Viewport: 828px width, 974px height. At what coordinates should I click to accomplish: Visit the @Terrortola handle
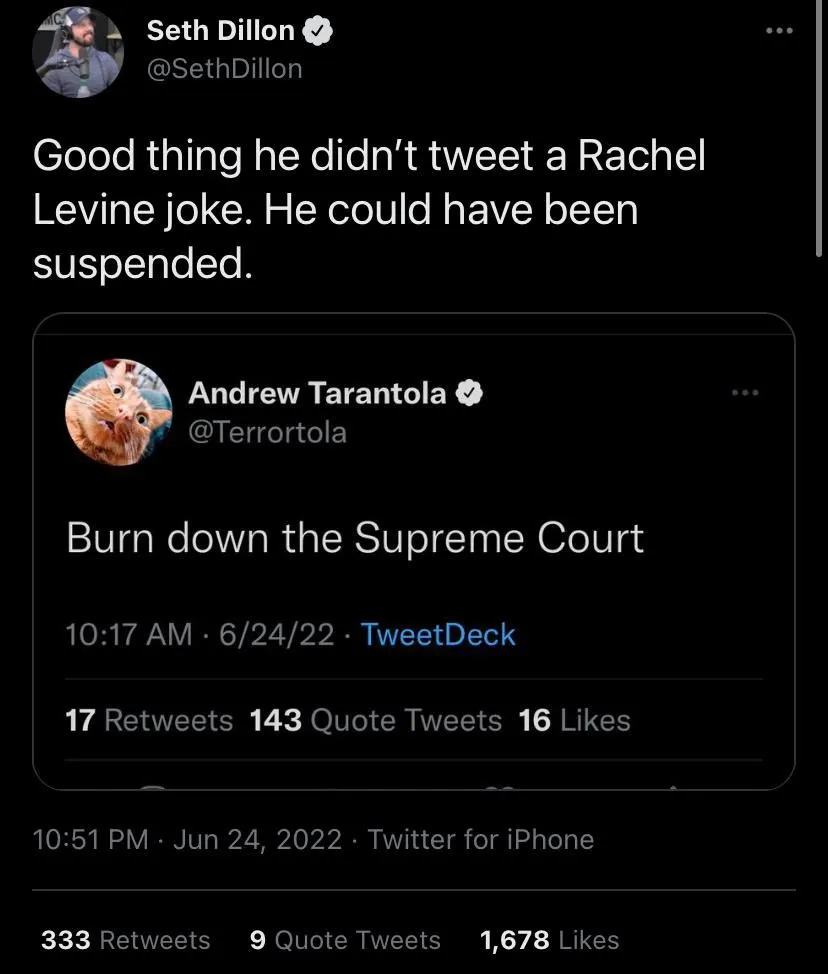tap(267, 431)
